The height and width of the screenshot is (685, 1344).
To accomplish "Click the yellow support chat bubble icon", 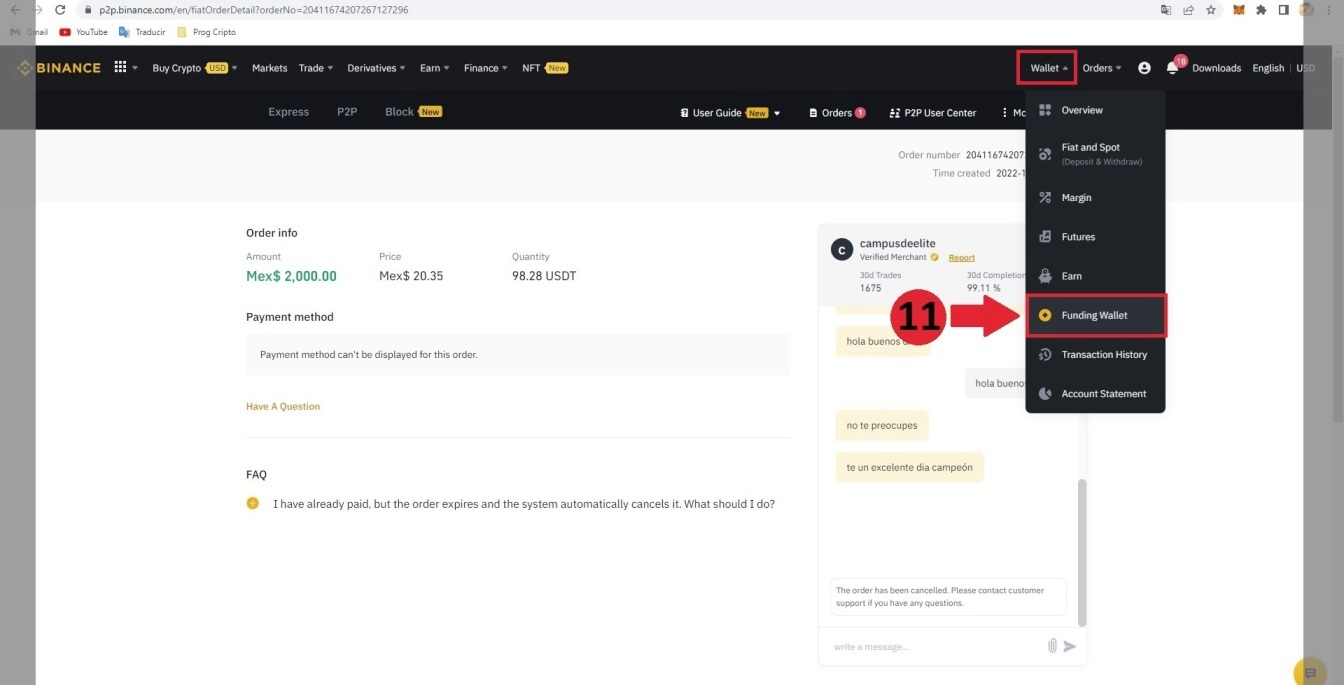I will (1310, 672).
